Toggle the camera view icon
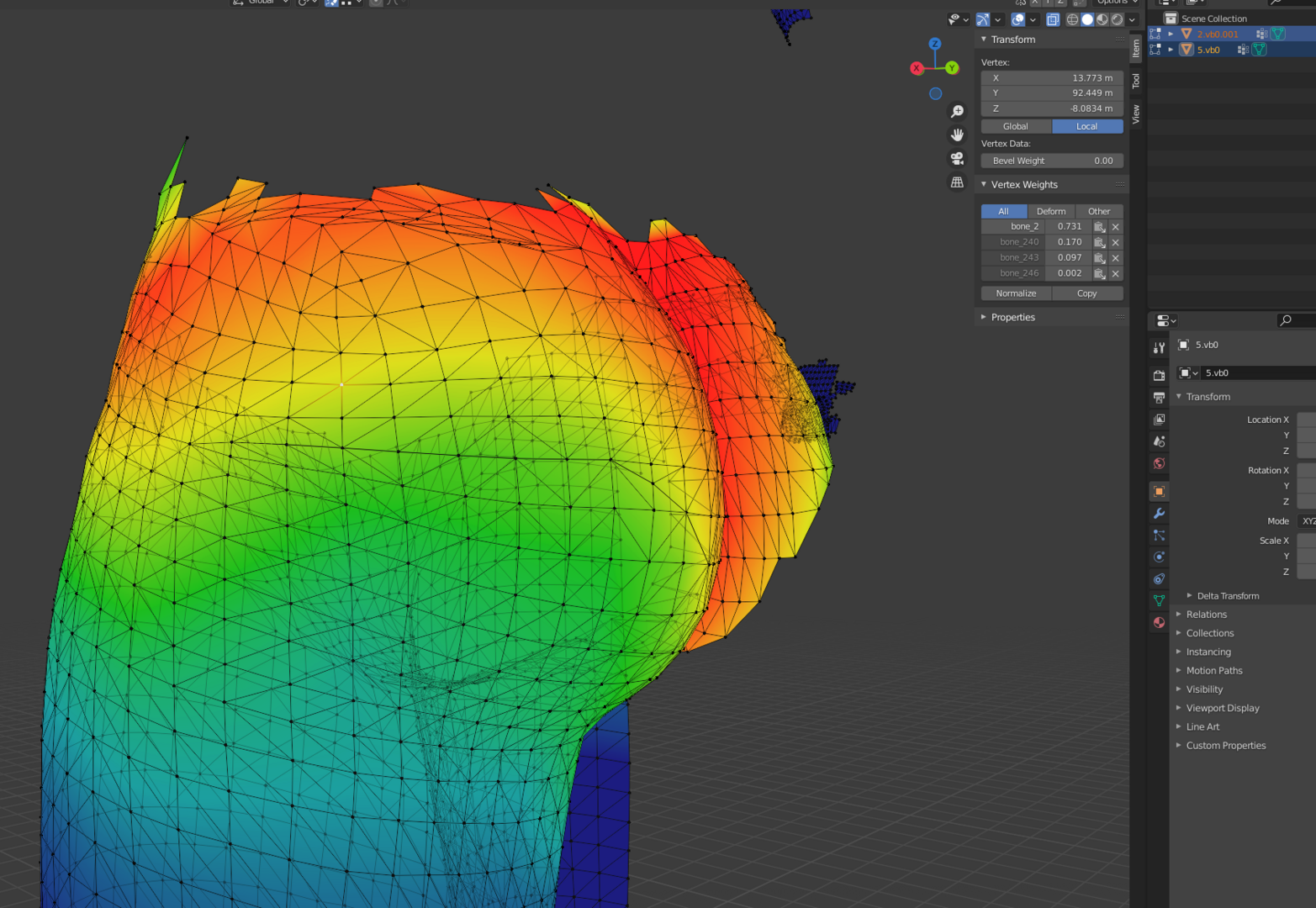 tap(957, 158)
